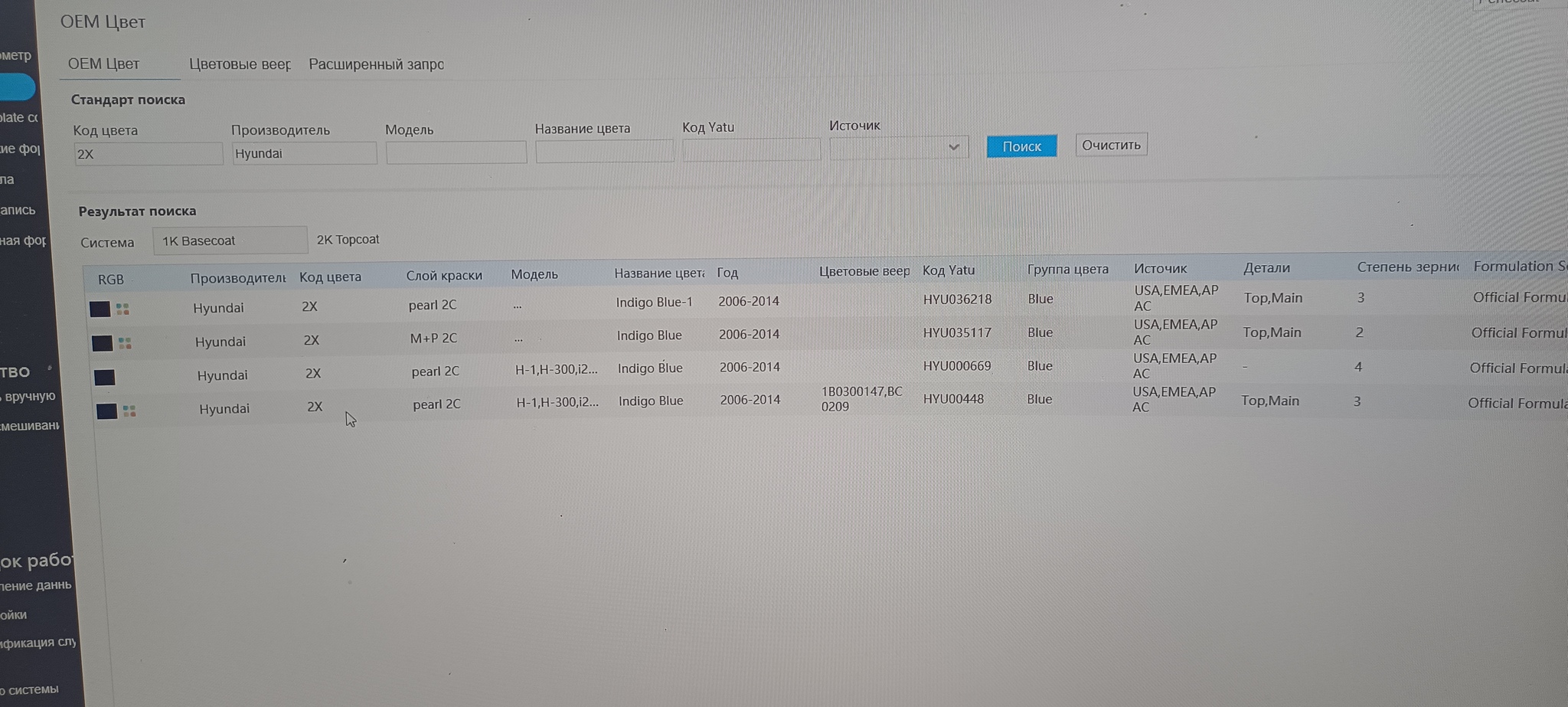The image size is (1568, 707).
Task: Click Yatu code HYU00448
Action: pyautogui.click(x=953, y=399)
